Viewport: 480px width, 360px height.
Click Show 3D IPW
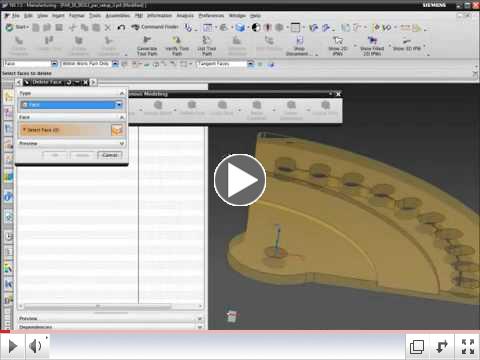407,45
